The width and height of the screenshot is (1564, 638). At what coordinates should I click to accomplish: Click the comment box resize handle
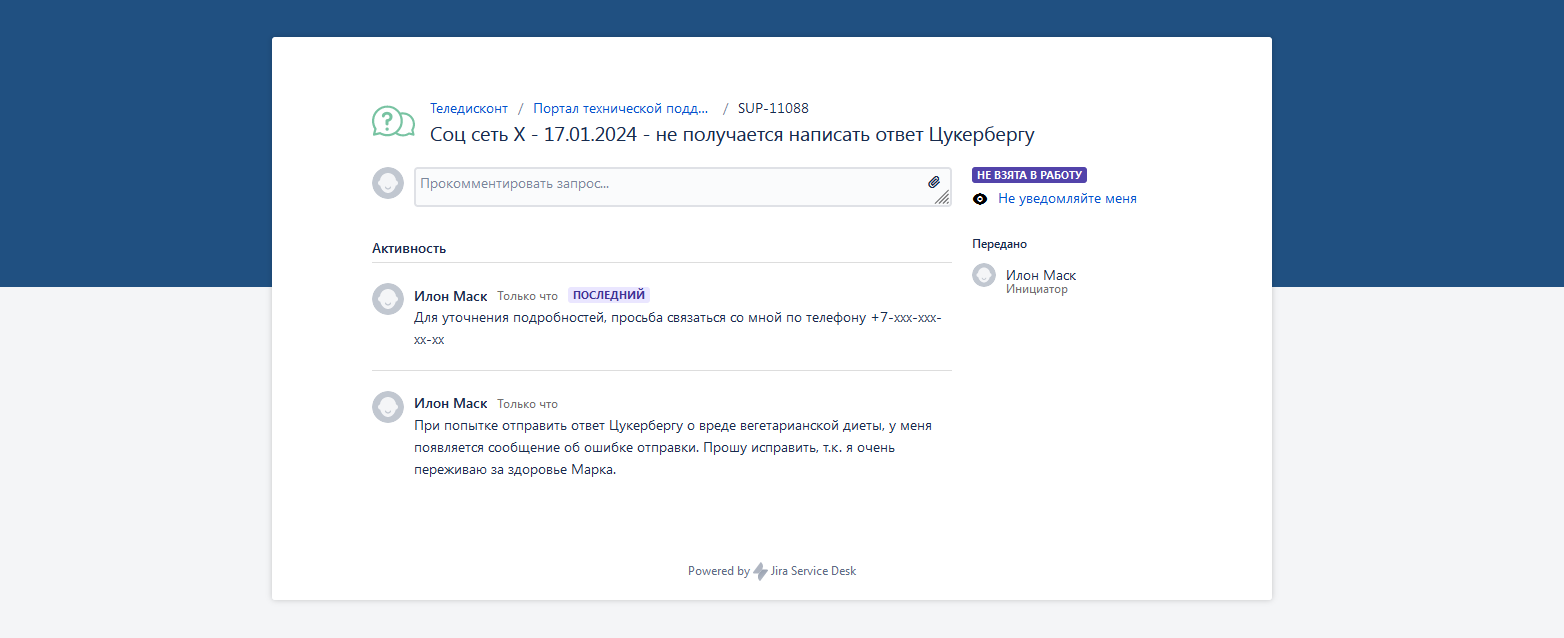click(x=942, y=198)
